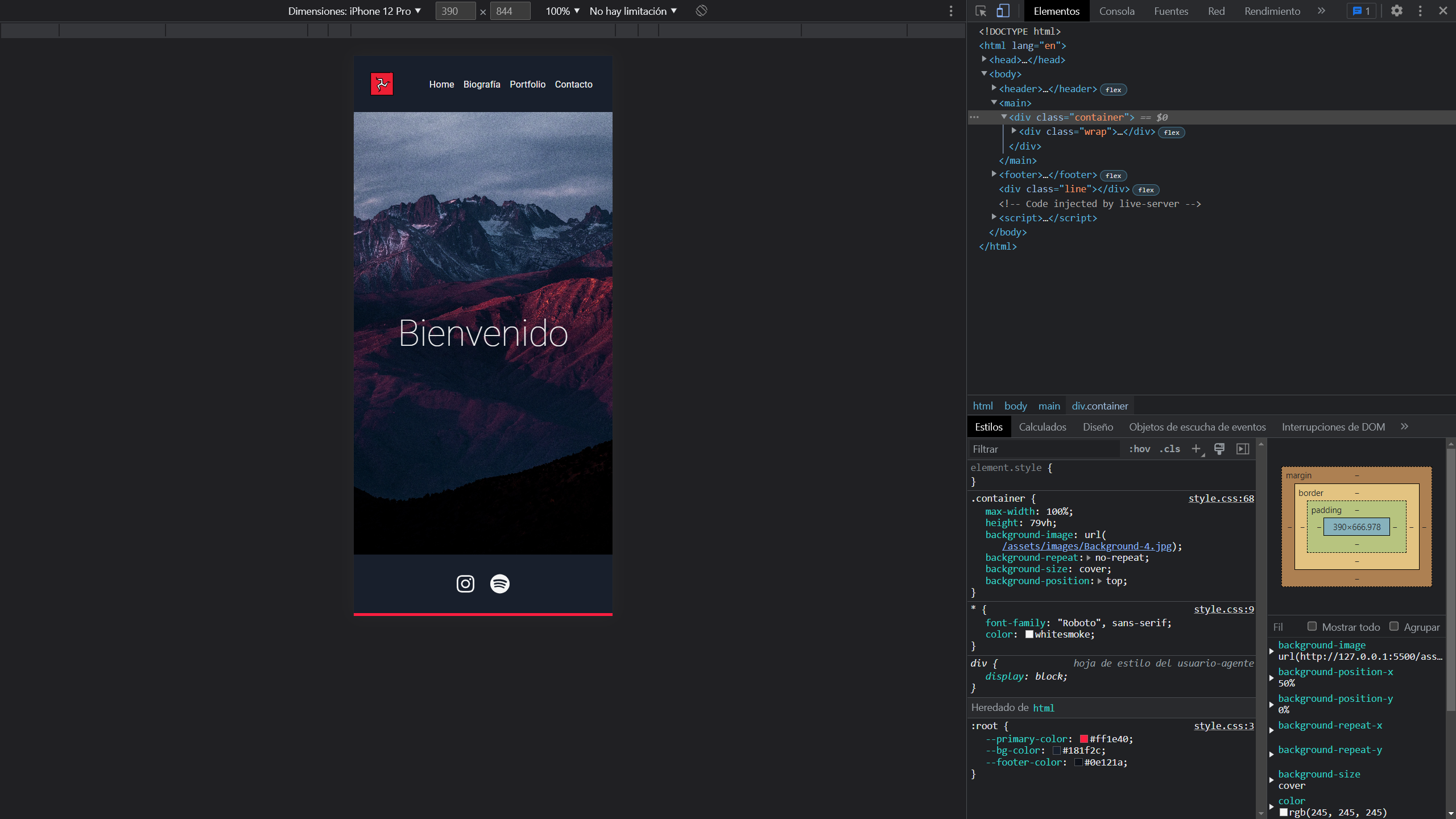Click the viewport height field showing 844

[x=510, y=11]
